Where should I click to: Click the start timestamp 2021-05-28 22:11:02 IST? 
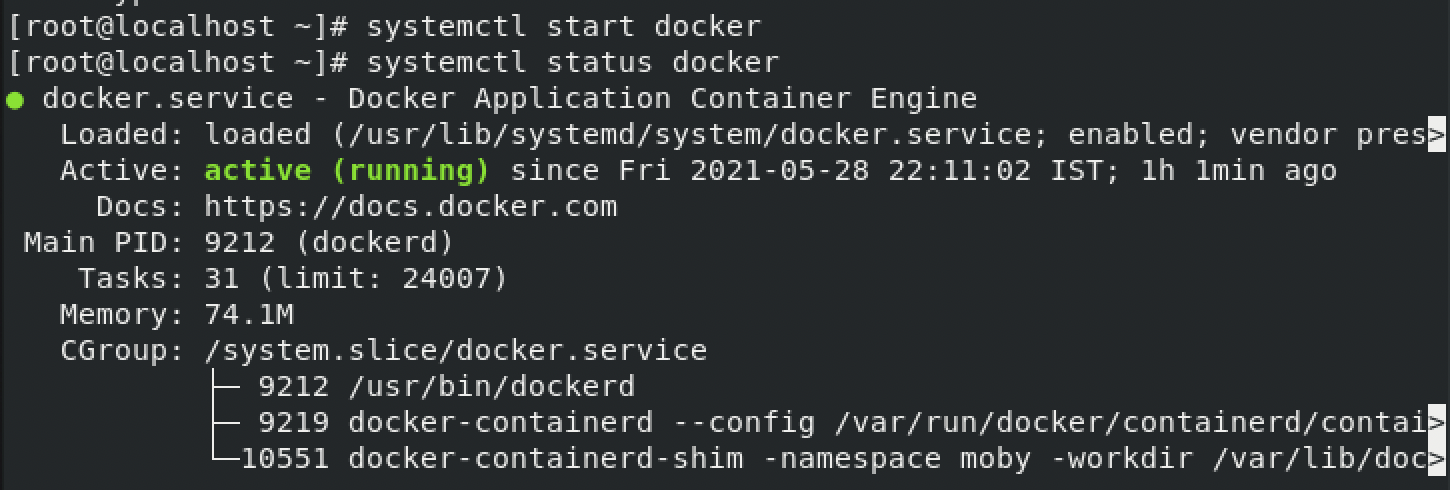(868, 171)
